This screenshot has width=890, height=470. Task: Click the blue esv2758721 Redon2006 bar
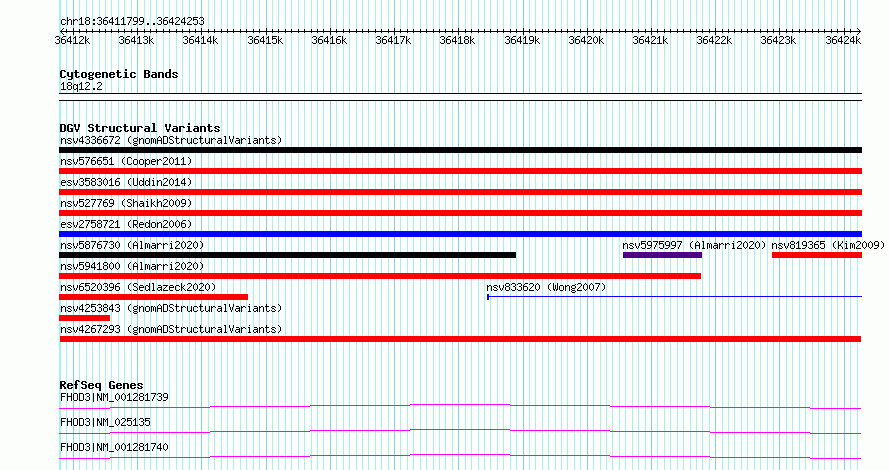pos(460,234)
